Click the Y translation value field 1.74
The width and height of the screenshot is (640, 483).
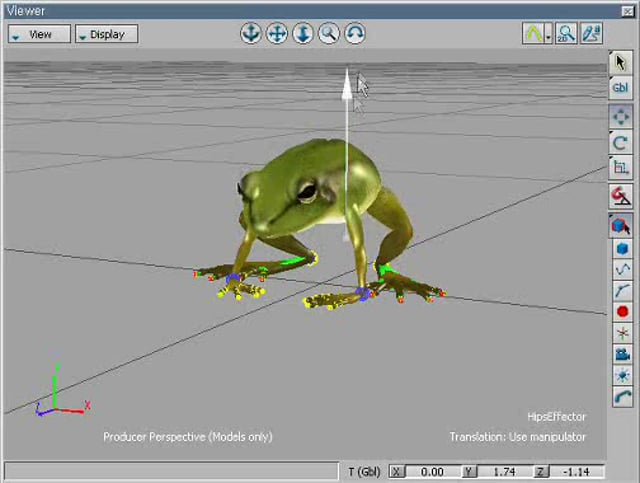(x=504, y=472)
